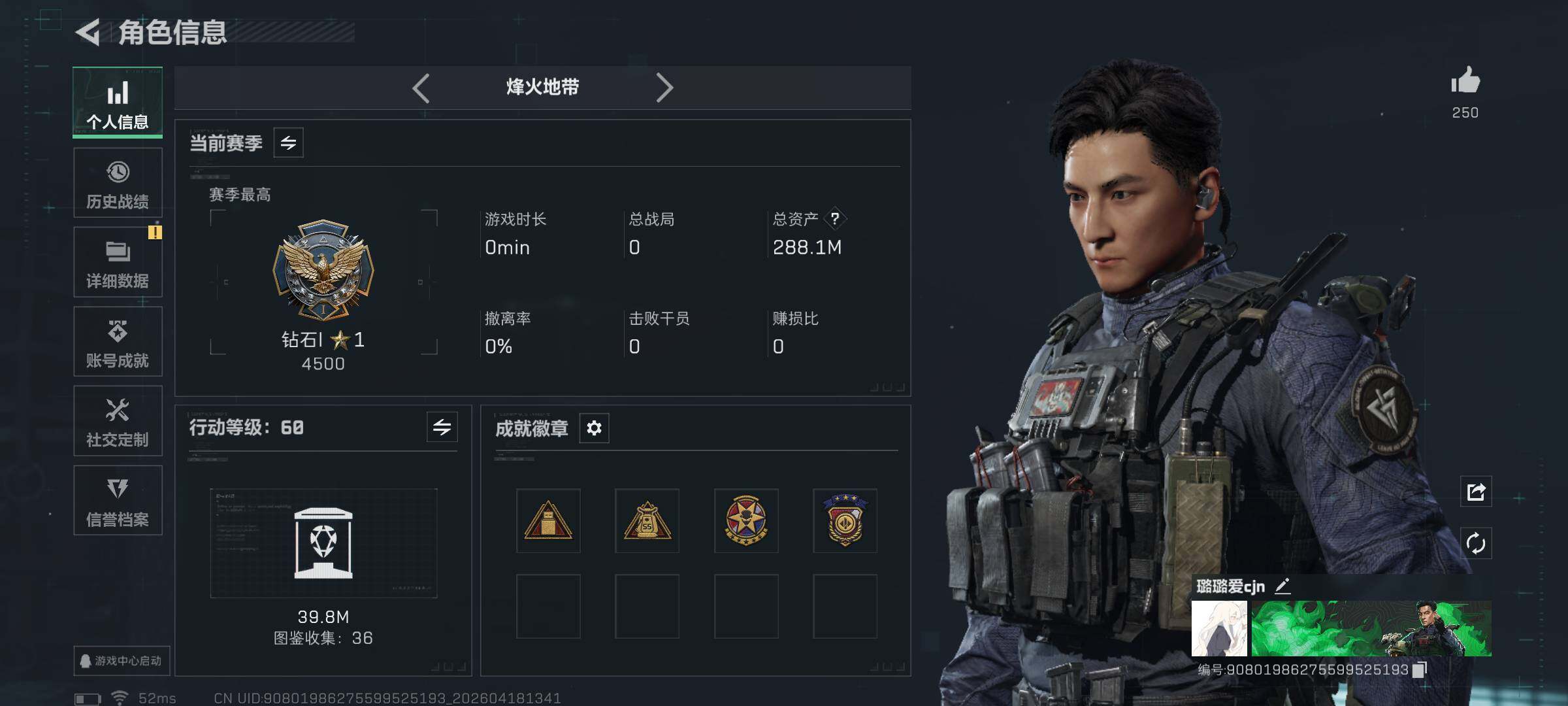Select the 账号成就 tab

[118, 342]
